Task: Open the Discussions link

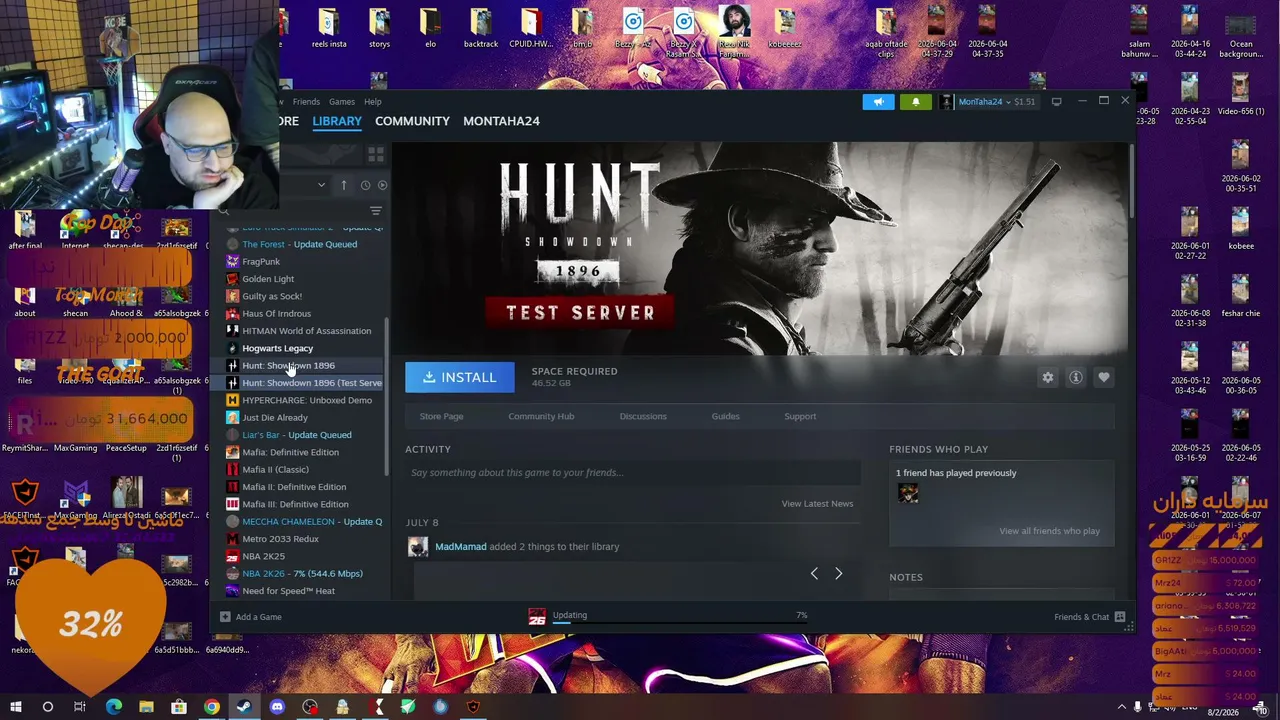Action: (643, 416)
